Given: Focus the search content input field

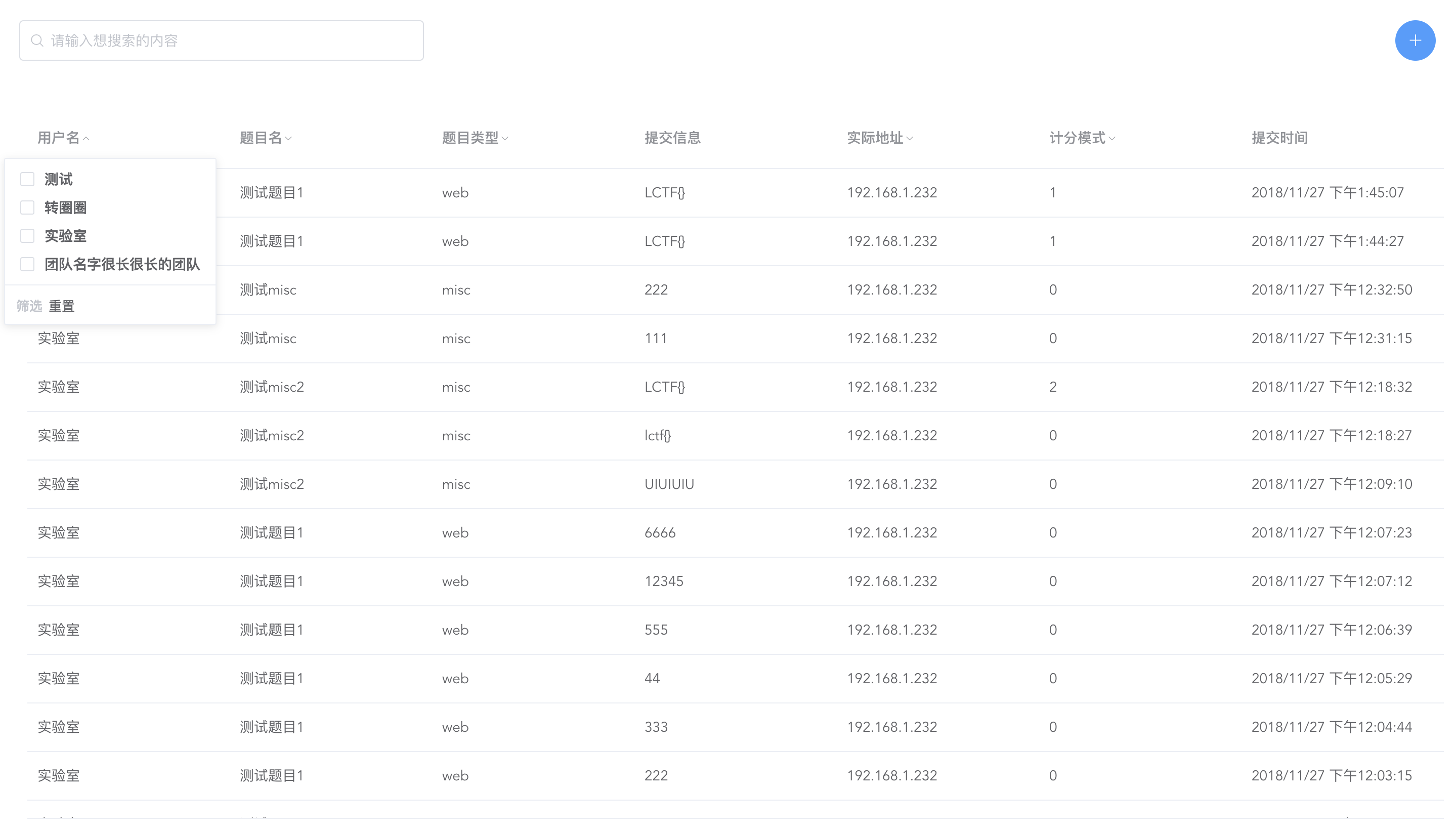Looking at the screenshot, I should pyautogui.click(x=228, y=40).
